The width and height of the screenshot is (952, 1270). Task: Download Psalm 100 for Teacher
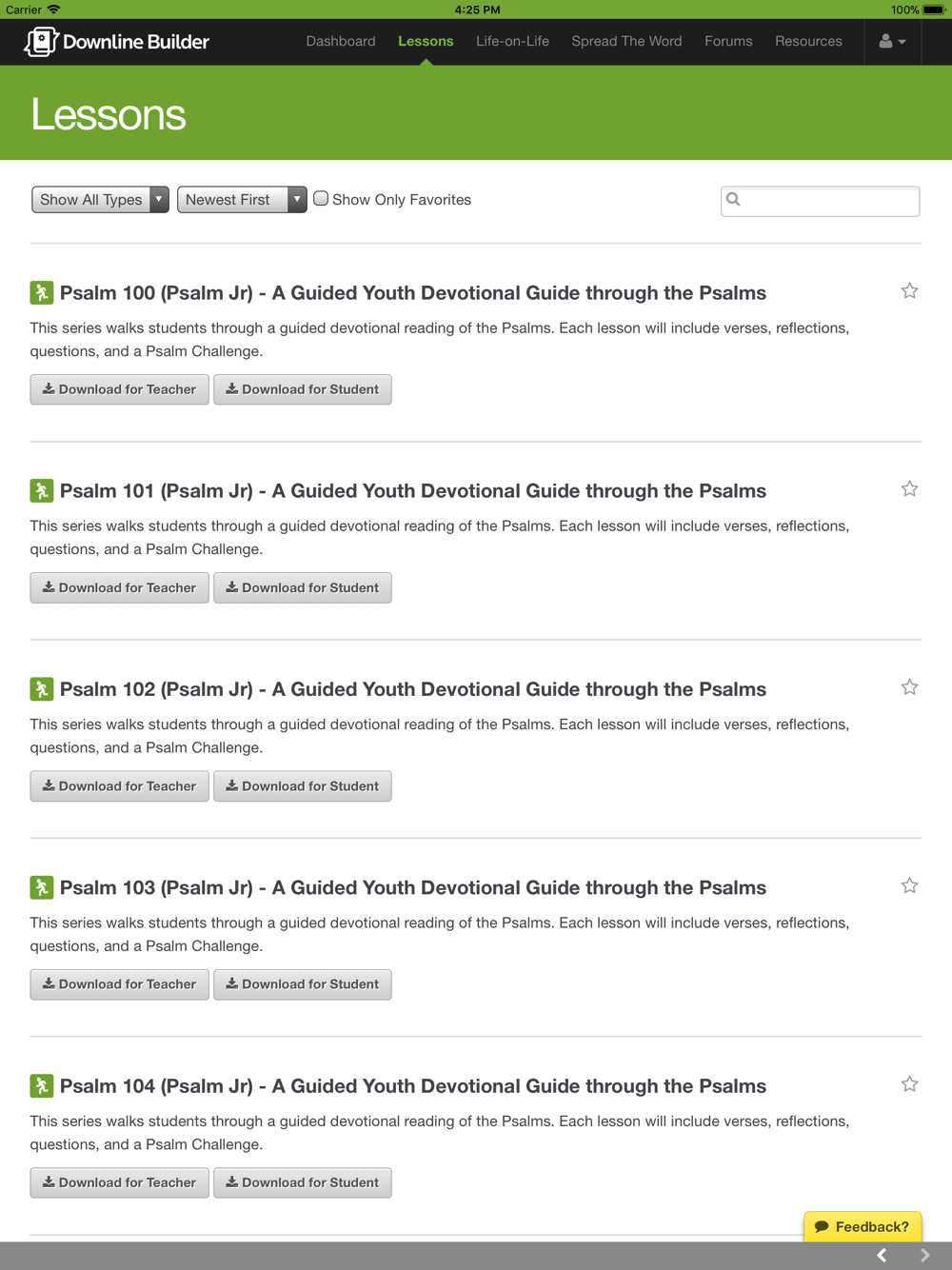pyautogui.click(x=119, y=389)
